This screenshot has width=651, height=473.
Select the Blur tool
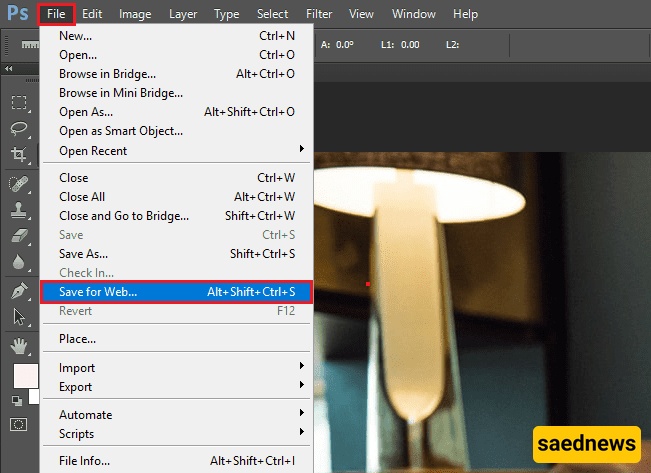[x=19, y=263]
